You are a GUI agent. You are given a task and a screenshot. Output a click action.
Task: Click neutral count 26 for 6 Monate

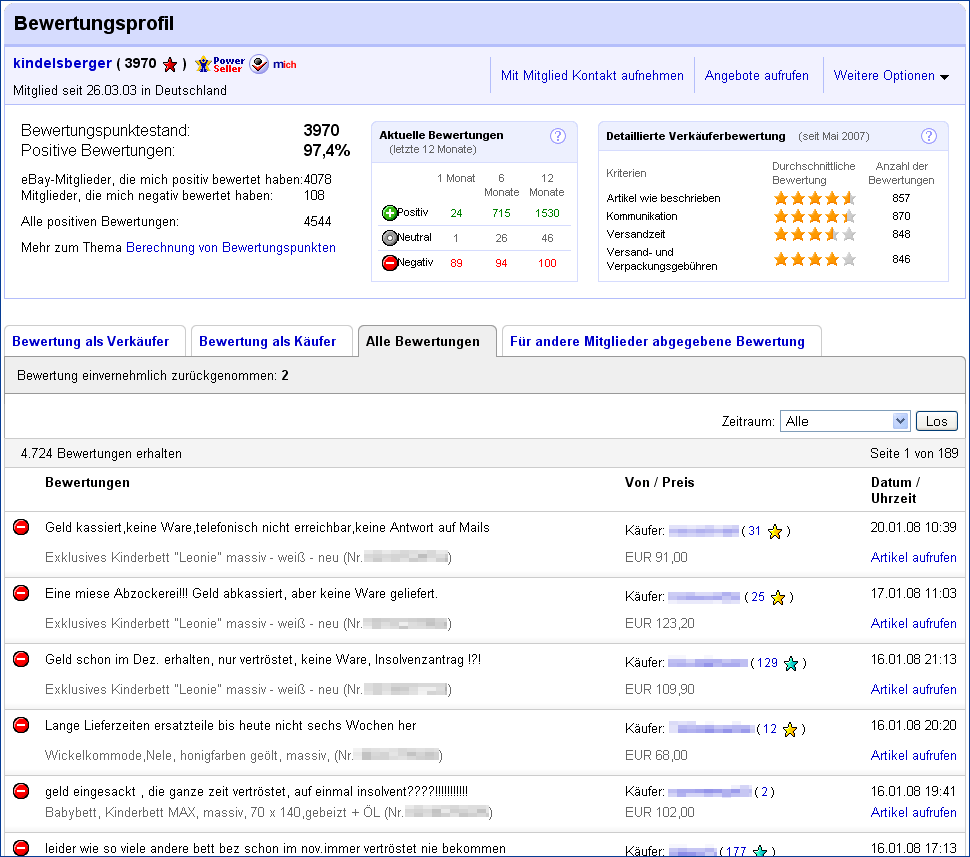coord(501,238)
